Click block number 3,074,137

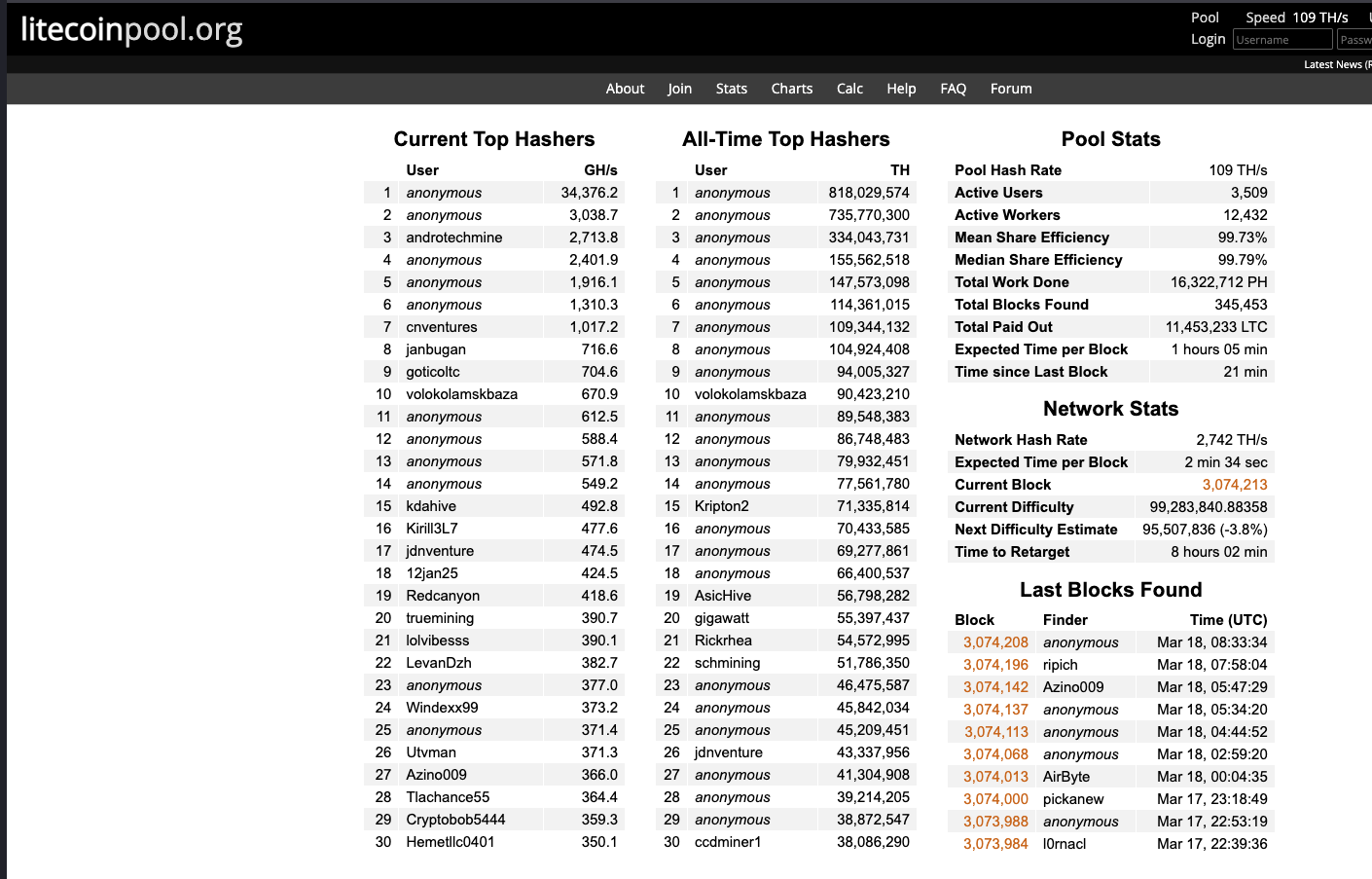(995, 710)
